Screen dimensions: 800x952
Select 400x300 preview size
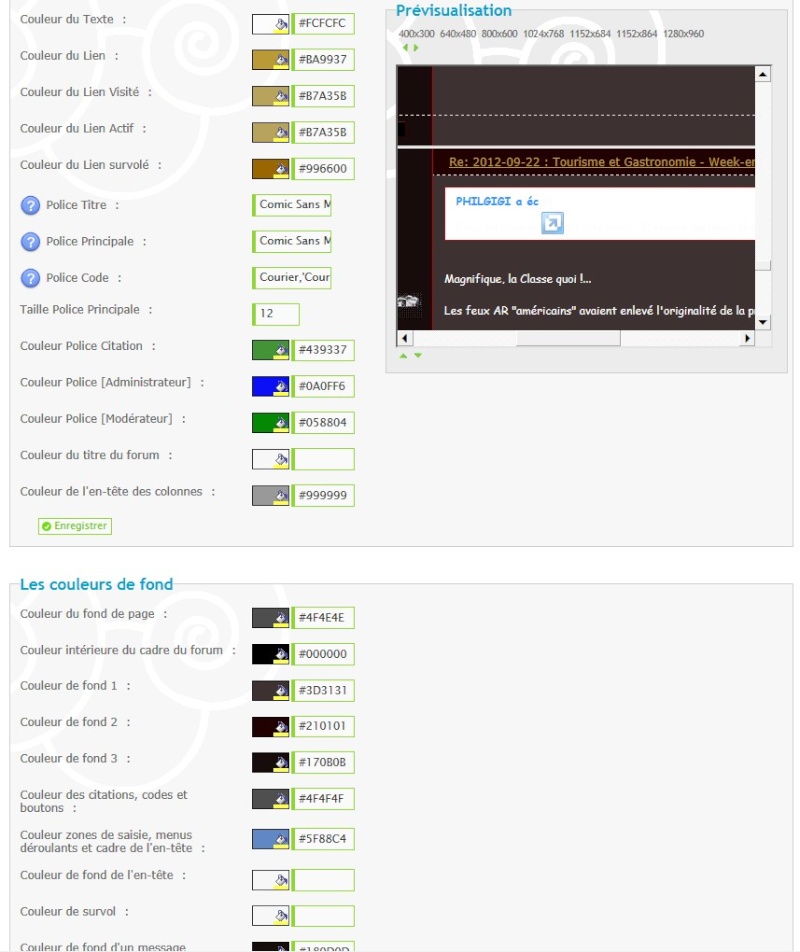416,34
